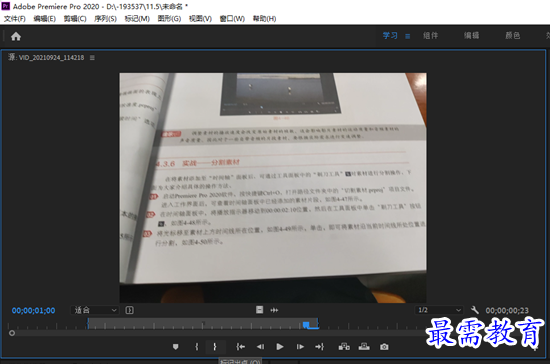Open the 标记(M) menu
The image size is (550, 364).
[137, 19]
